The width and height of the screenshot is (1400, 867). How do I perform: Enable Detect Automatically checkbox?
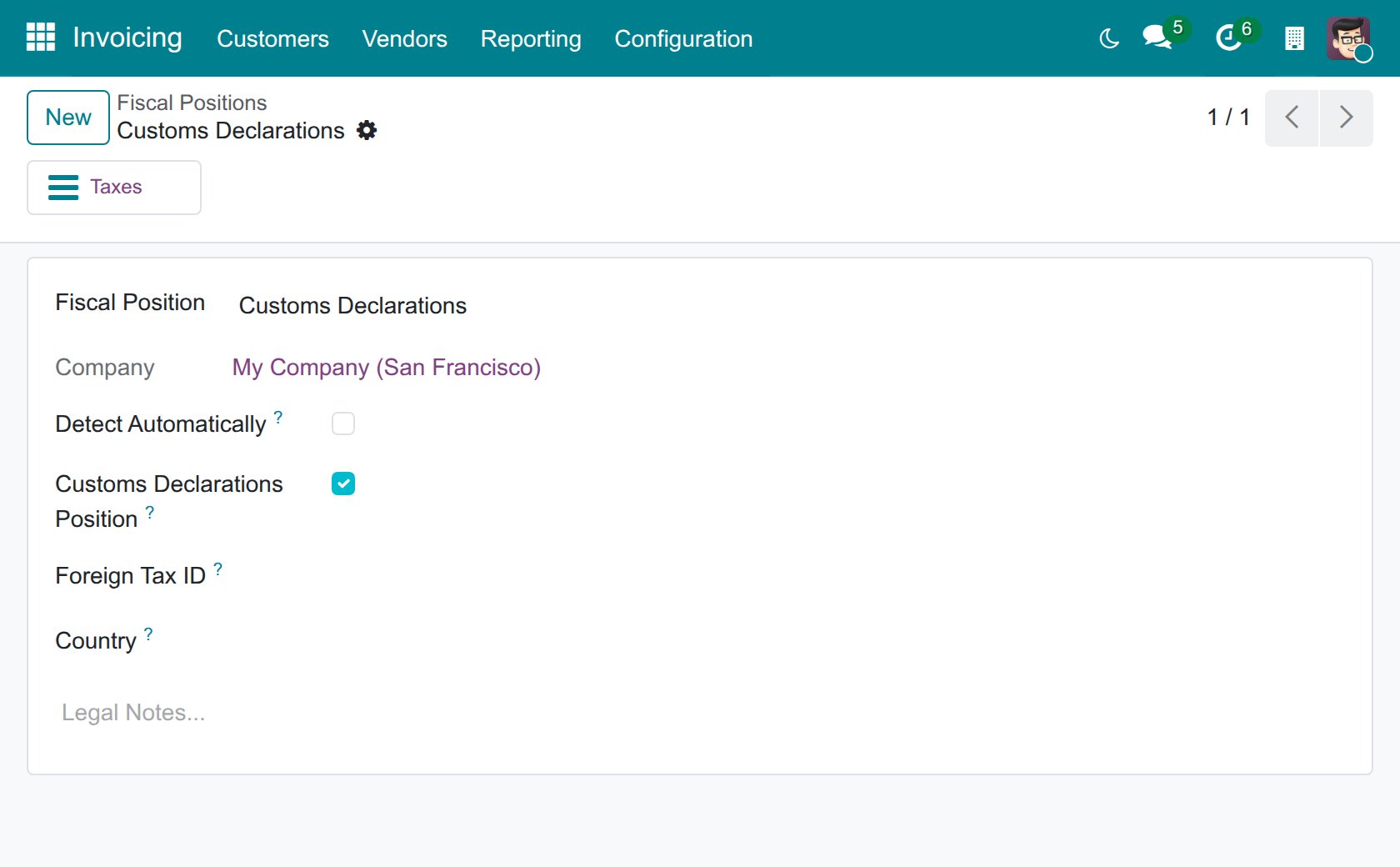(343, 423)
